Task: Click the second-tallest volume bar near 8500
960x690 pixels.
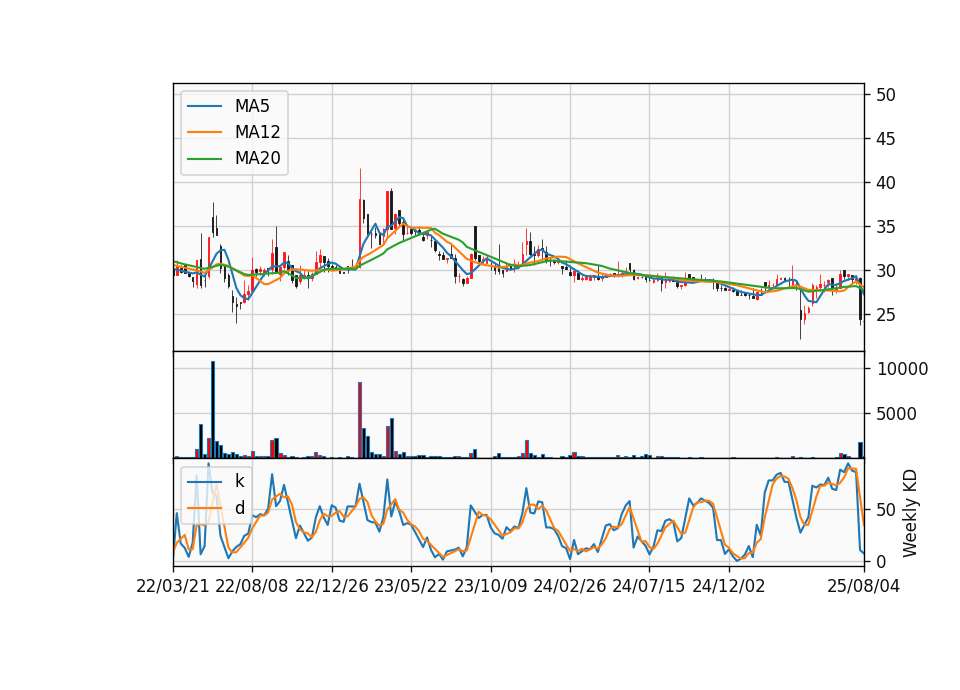Action: pos(360,420)
